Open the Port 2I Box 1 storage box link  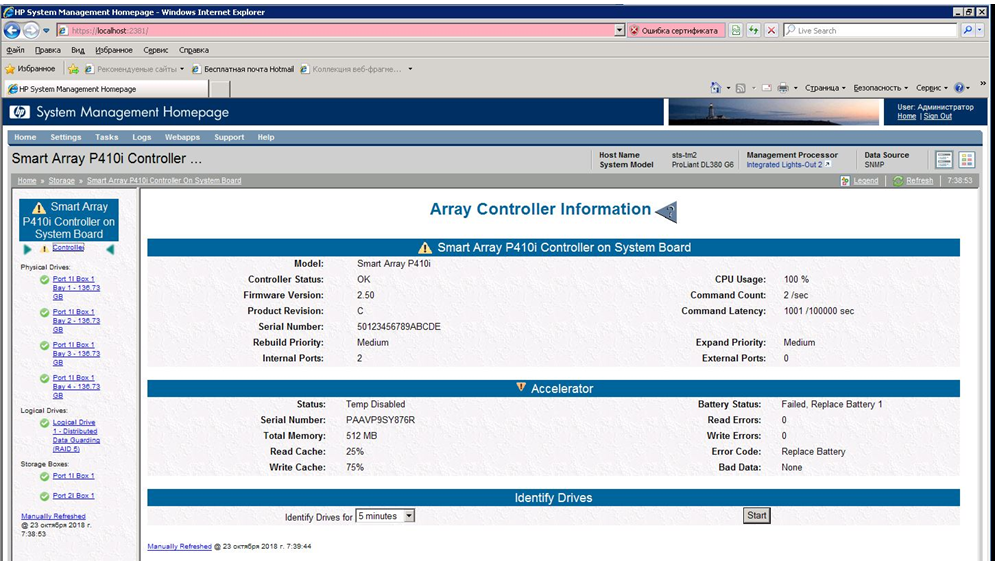pos(74,495)
